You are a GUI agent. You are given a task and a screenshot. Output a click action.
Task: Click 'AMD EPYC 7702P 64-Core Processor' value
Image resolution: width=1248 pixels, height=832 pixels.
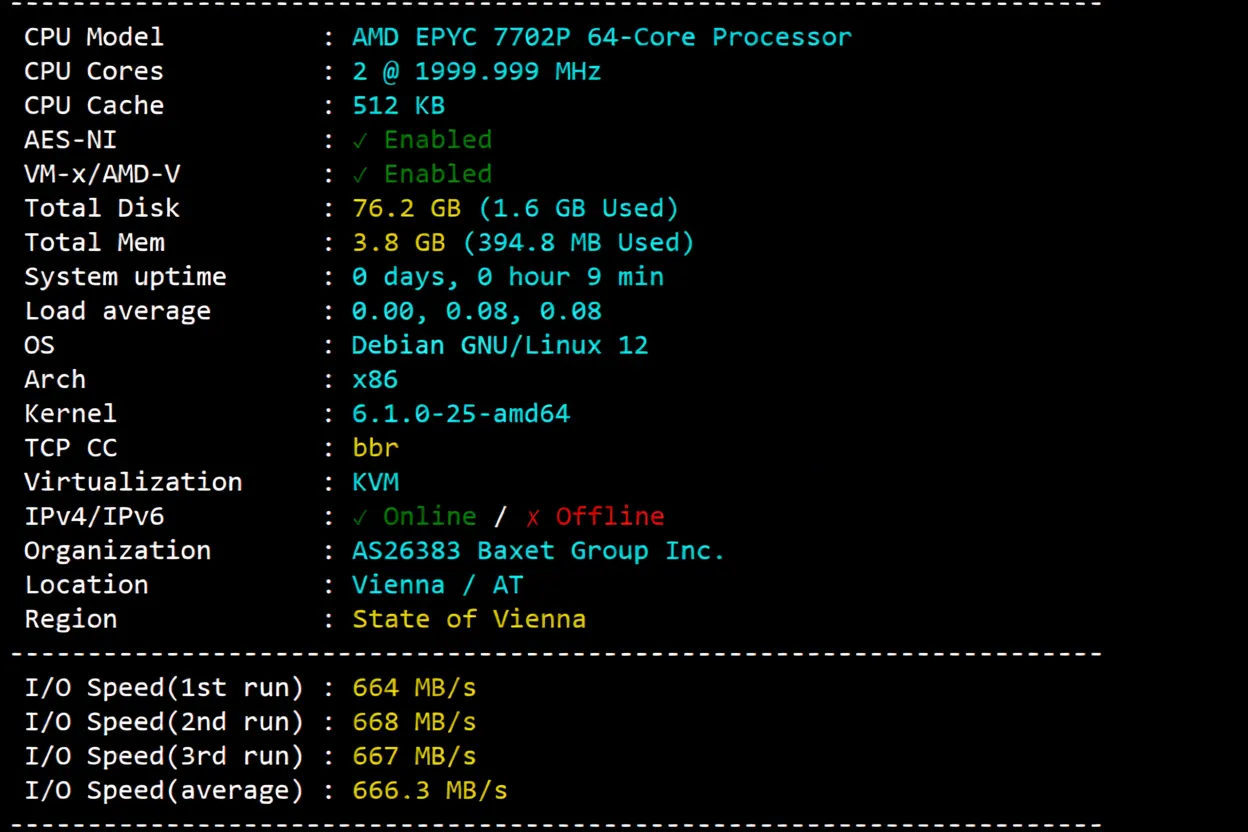(602, 37)
